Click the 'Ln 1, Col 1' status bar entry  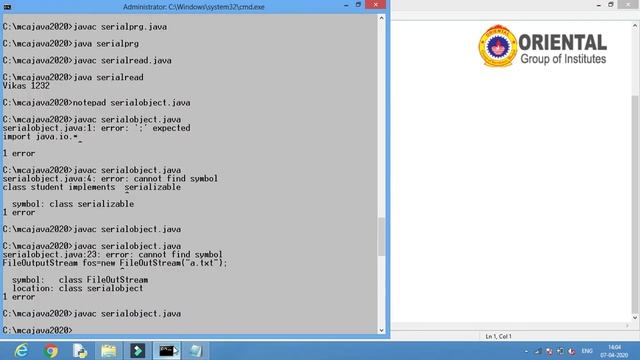(x=498, y=336)
